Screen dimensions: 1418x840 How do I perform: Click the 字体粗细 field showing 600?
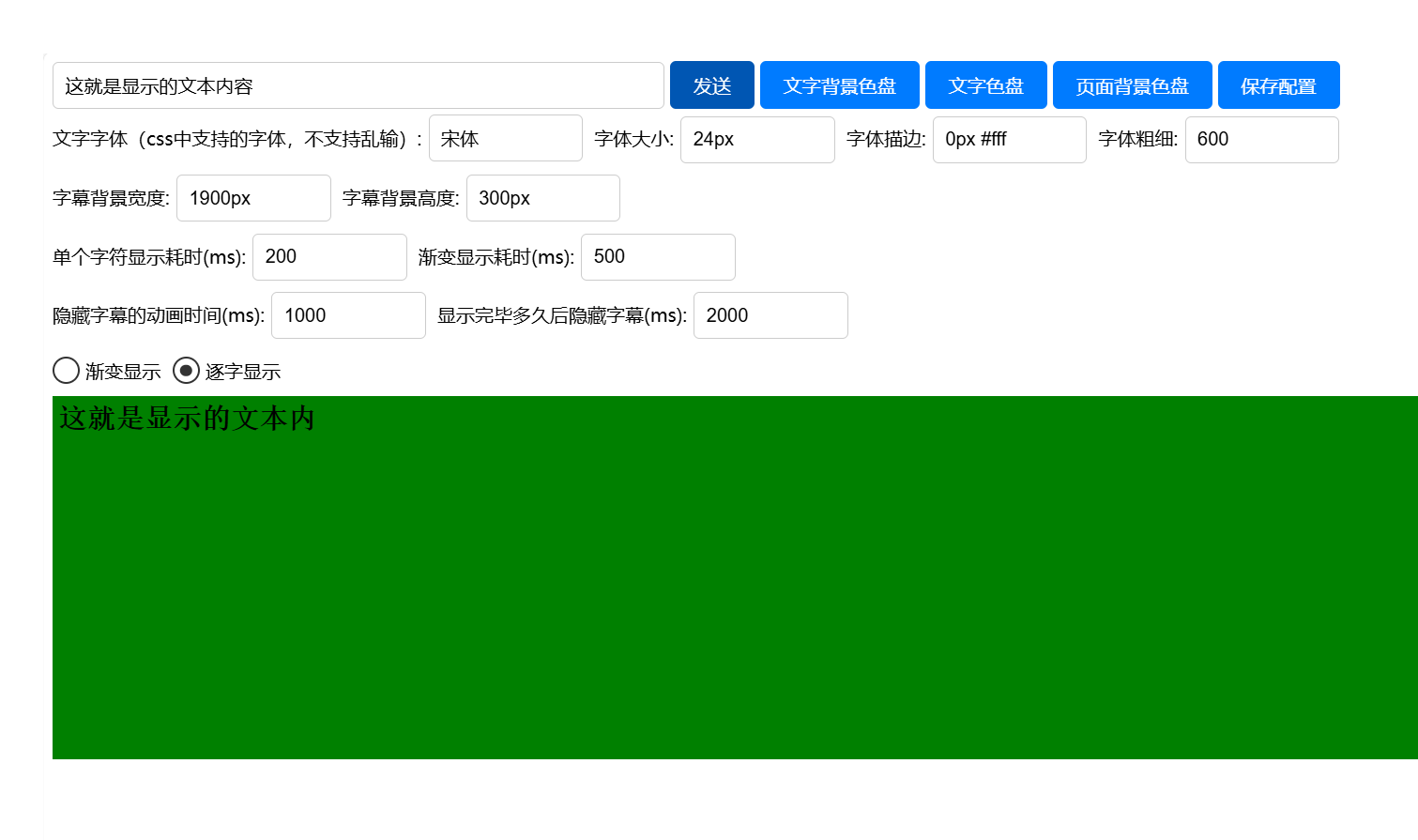point(1261,140)
